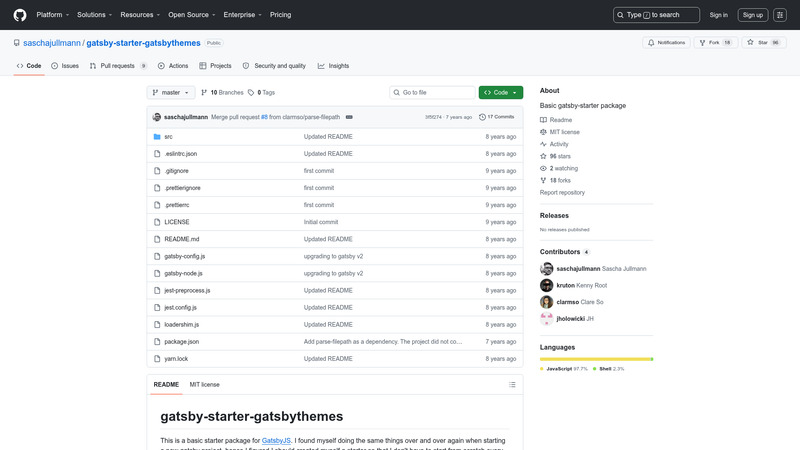Click the commit message ellipsis icon

(349, 117)
